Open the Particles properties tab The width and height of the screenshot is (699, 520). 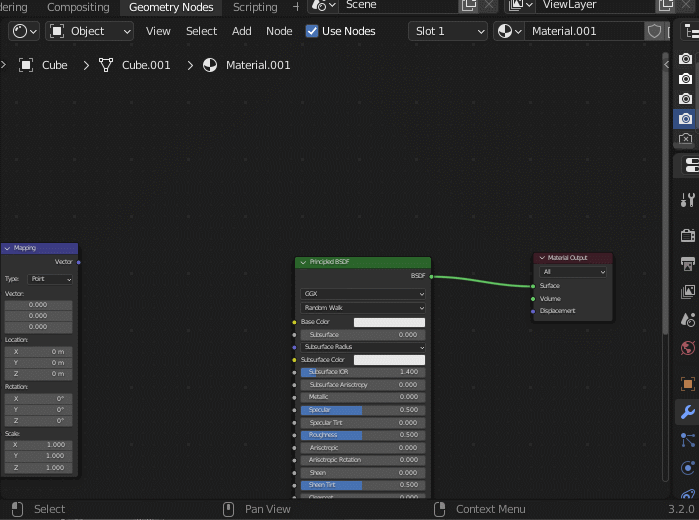687,440
